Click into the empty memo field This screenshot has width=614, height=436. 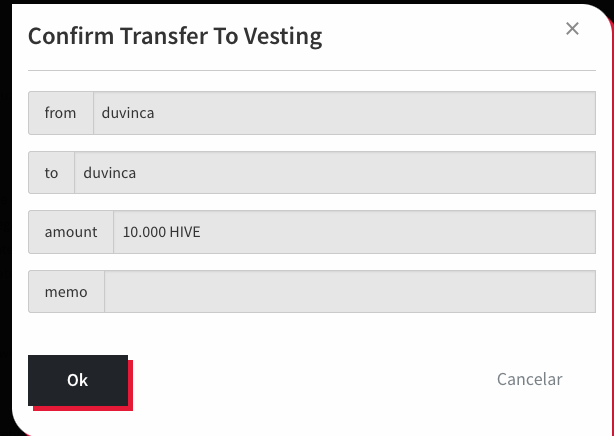click(x=350, y=291)
